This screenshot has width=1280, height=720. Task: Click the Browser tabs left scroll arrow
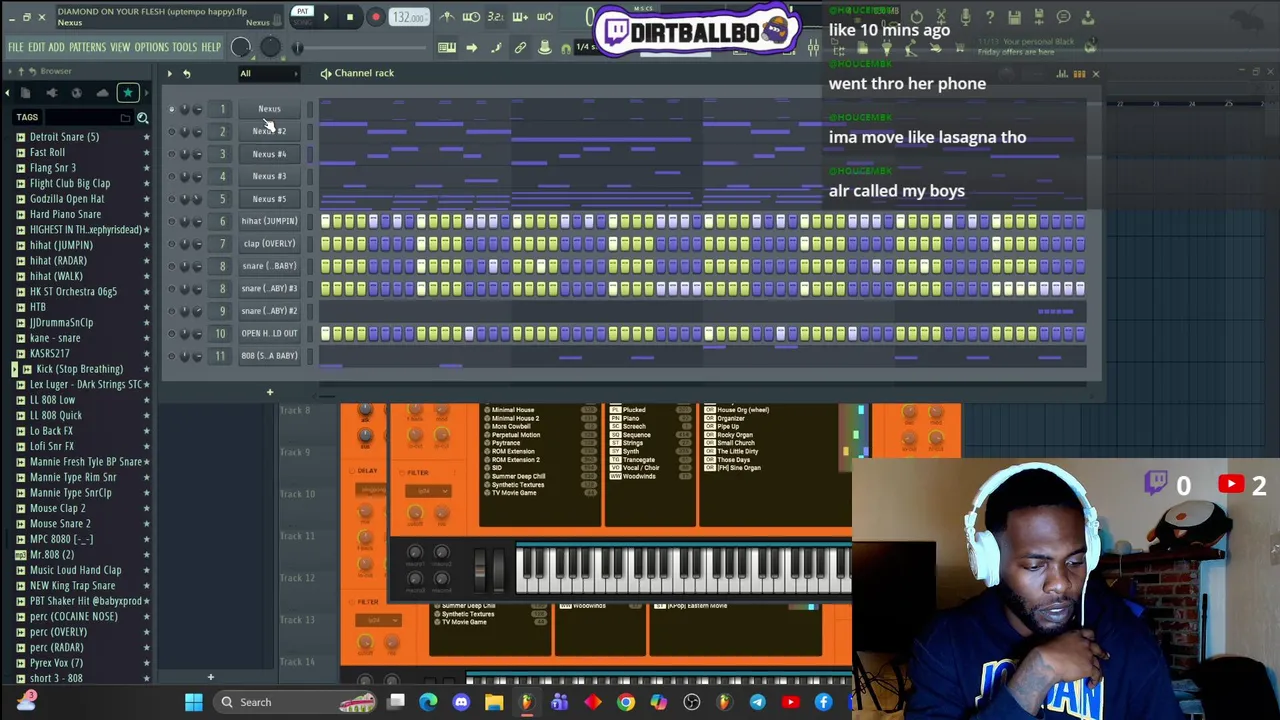coord(7,93)
